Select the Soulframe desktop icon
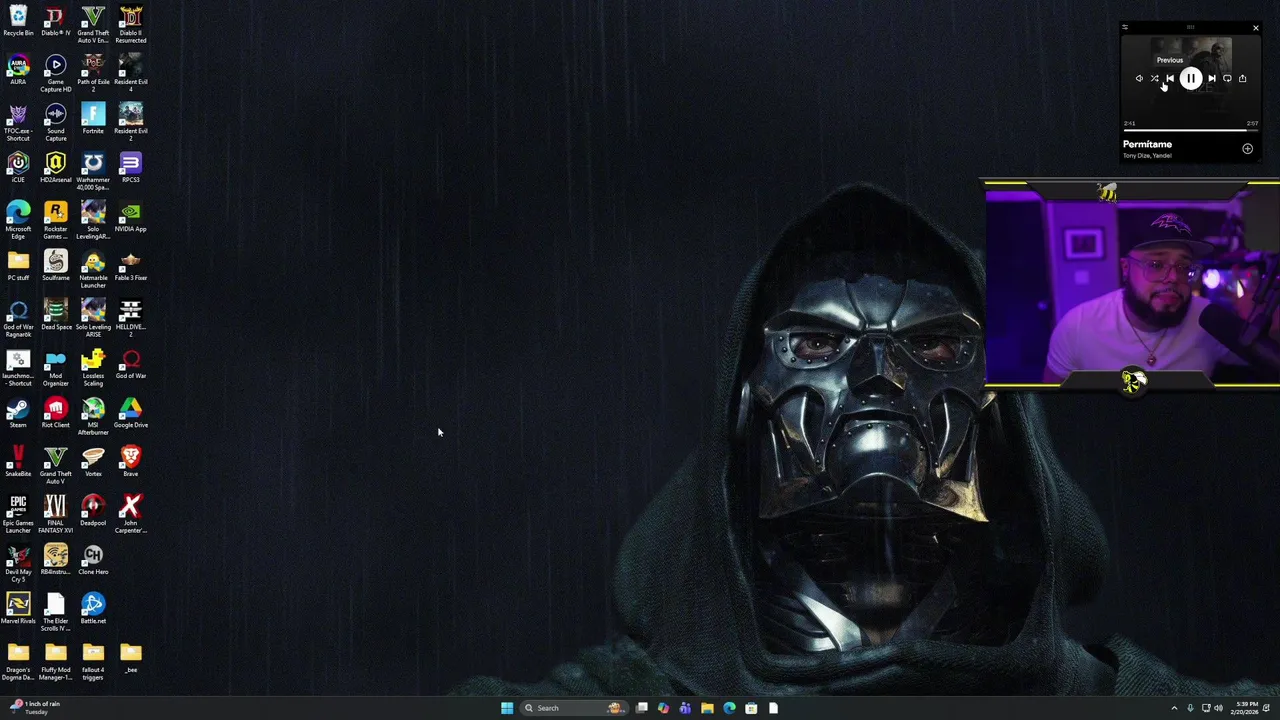This screenshot has height=720, width=1280. [x=55, y=266]
